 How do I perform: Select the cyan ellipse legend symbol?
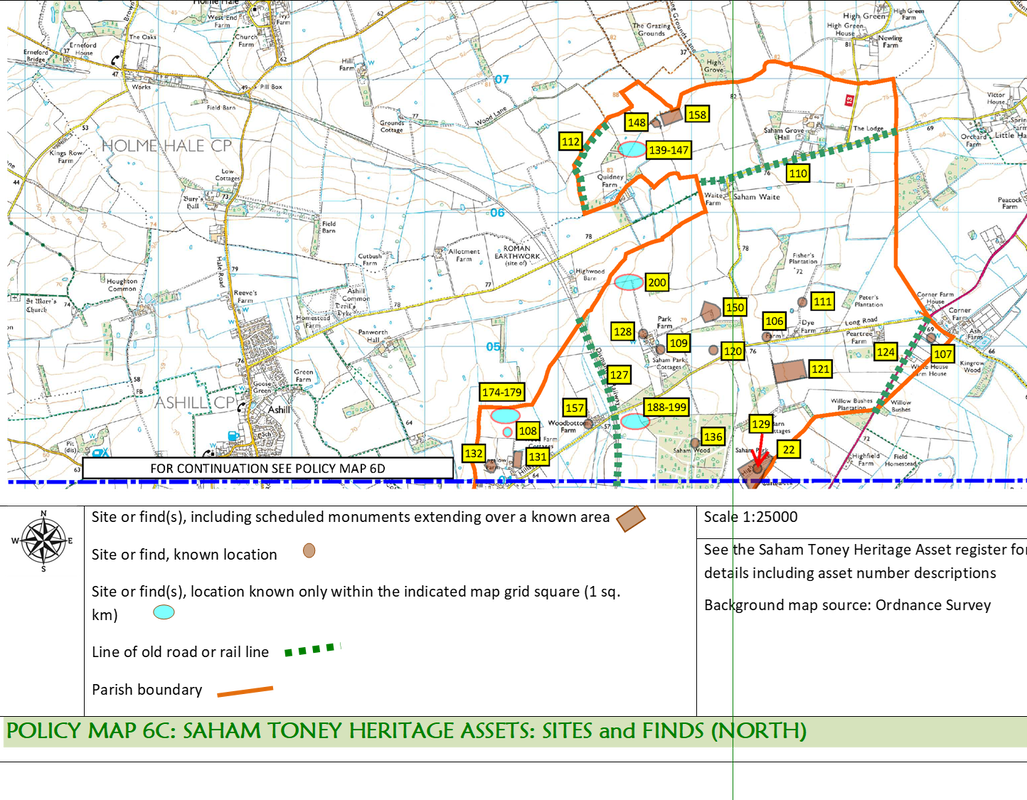[164, 613]
